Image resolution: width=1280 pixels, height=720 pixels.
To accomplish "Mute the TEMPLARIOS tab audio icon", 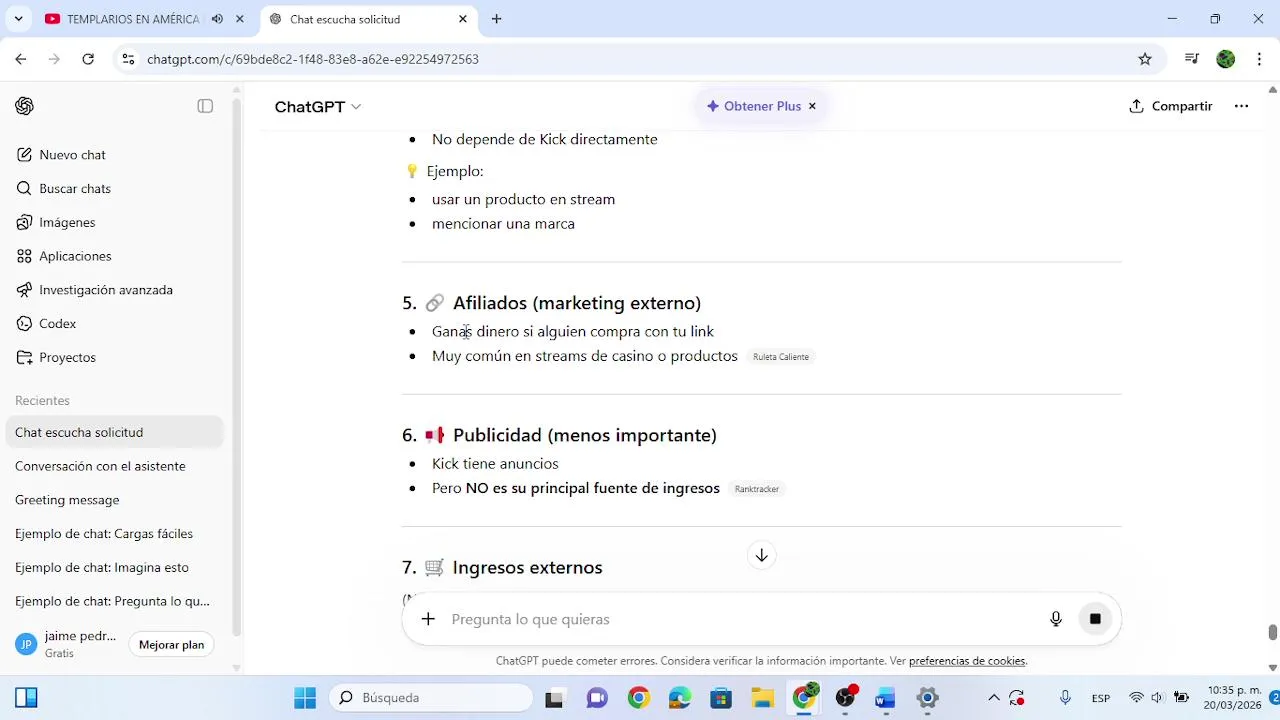I will click(217, 19).
